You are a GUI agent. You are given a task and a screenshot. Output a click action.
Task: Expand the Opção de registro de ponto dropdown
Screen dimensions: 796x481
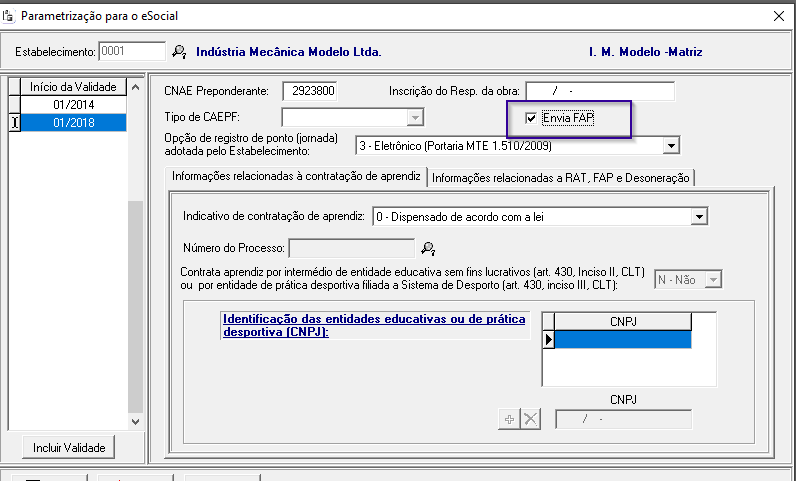click(x=671, y=146)
